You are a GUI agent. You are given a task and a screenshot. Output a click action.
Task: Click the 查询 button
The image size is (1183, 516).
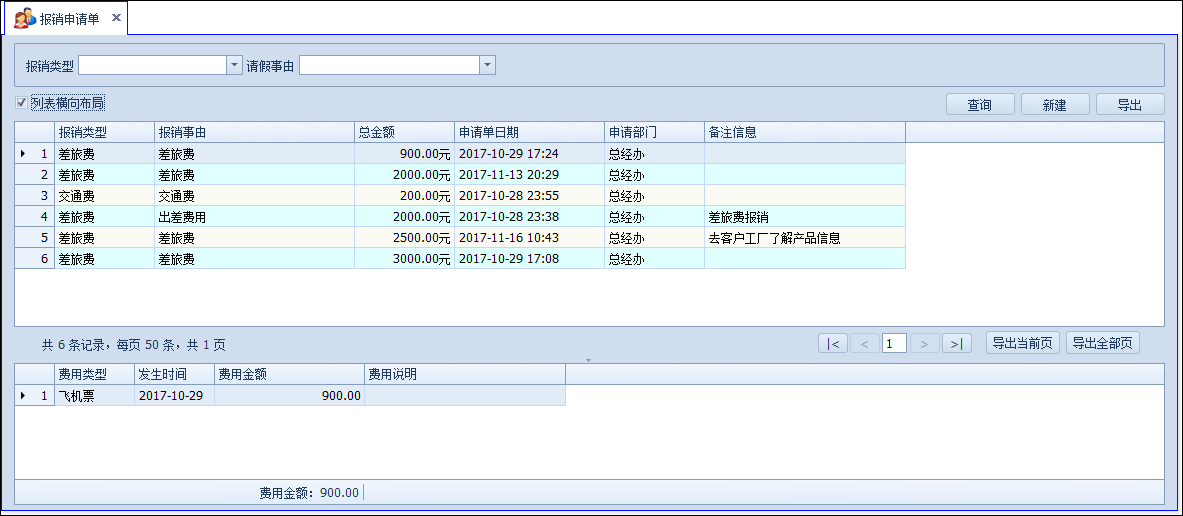click(979, 105)
